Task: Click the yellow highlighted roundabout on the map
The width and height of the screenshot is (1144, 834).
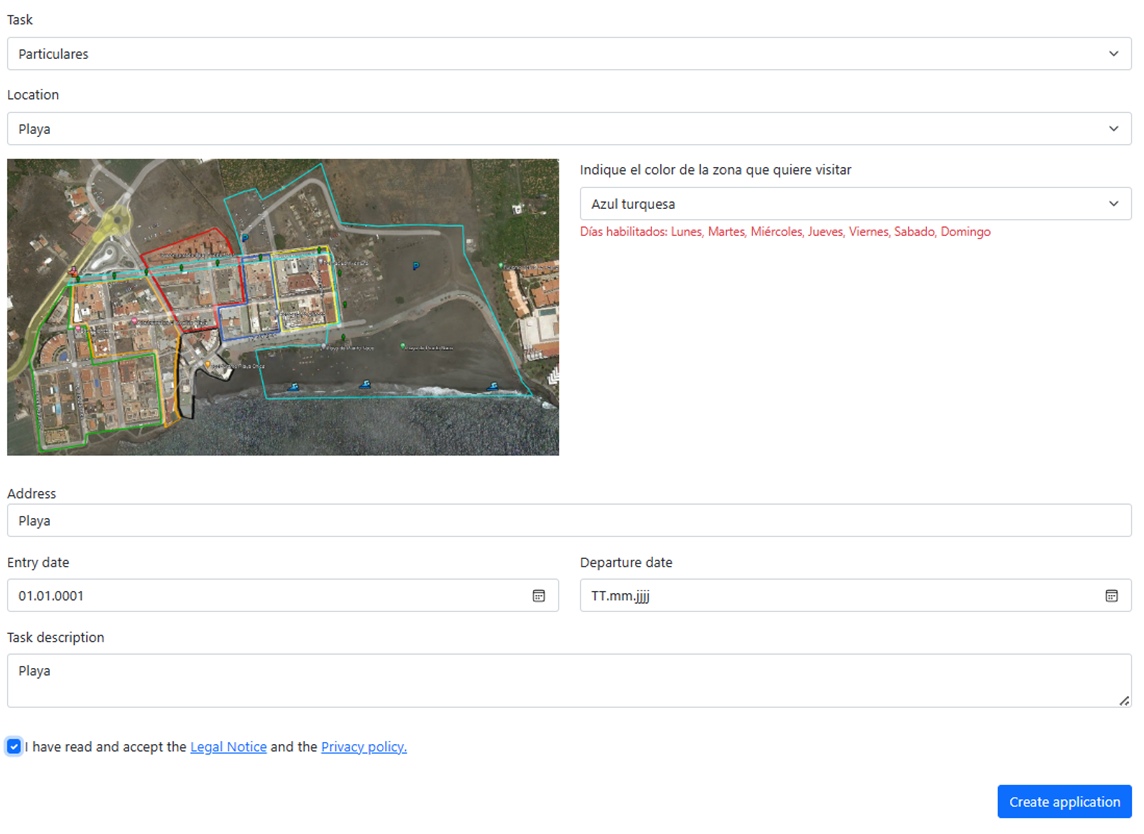Action: [119, 220]
